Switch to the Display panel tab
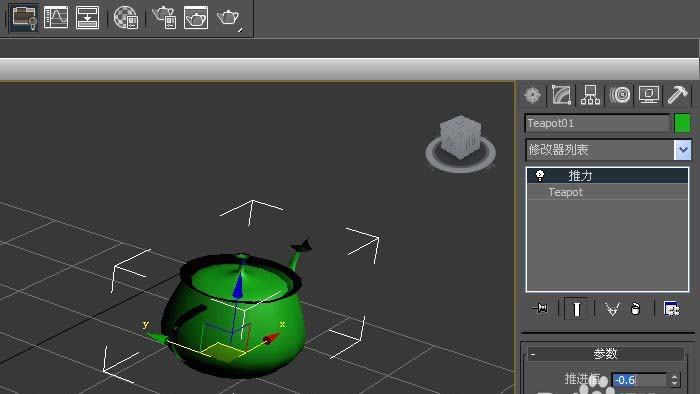 (649, 95)
